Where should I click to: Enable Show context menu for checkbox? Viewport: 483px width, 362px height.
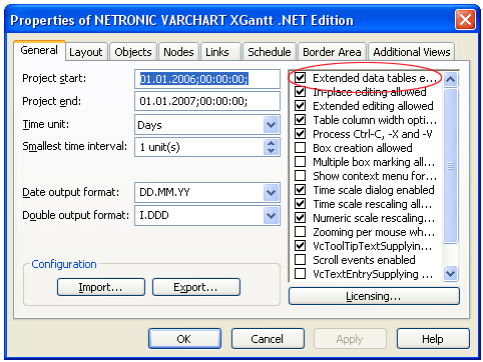tap(300, 176)
